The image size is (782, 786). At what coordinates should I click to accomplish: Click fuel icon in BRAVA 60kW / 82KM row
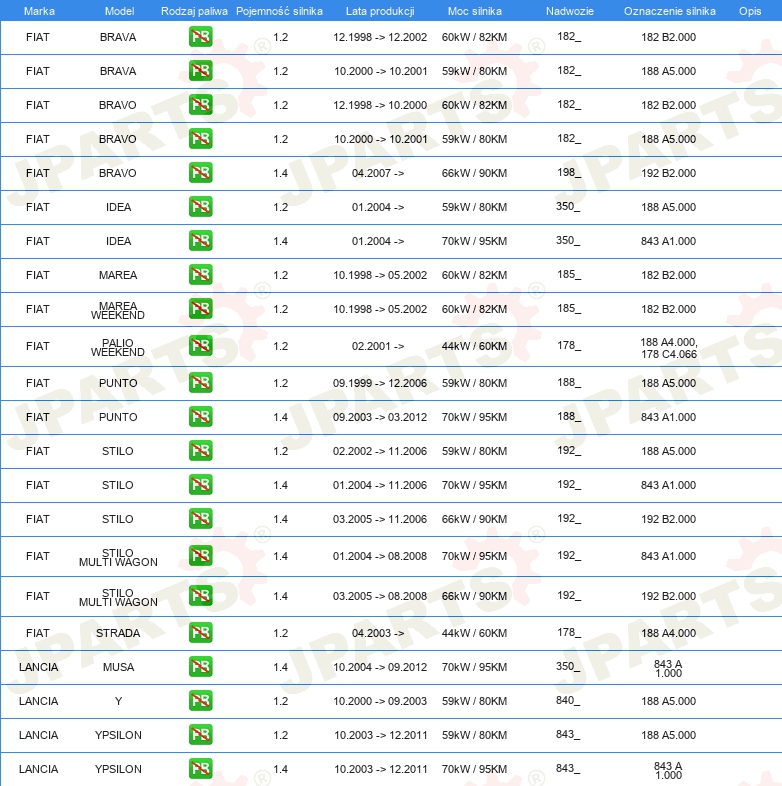(201, 37)
